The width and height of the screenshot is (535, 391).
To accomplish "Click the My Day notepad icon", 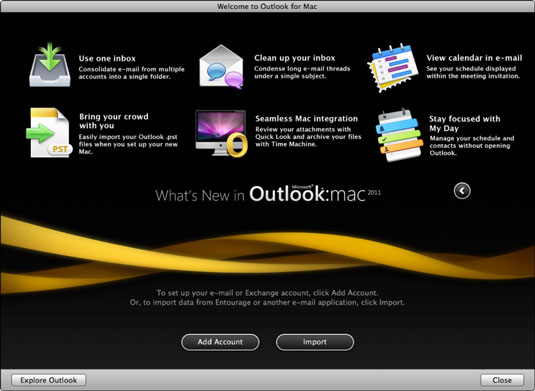I will (399, 135).
